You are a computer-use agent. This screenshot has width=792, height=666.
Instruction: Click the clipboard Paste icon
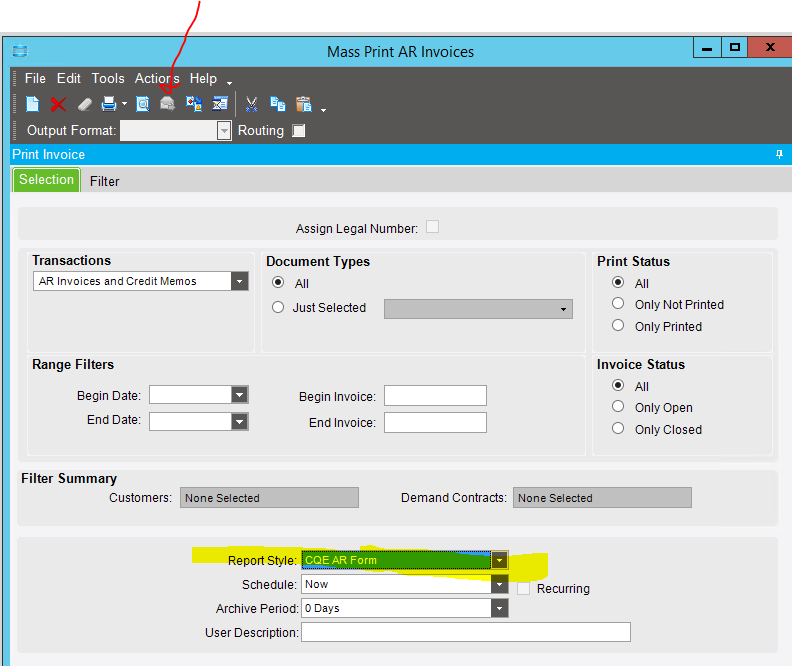point(304,104)
